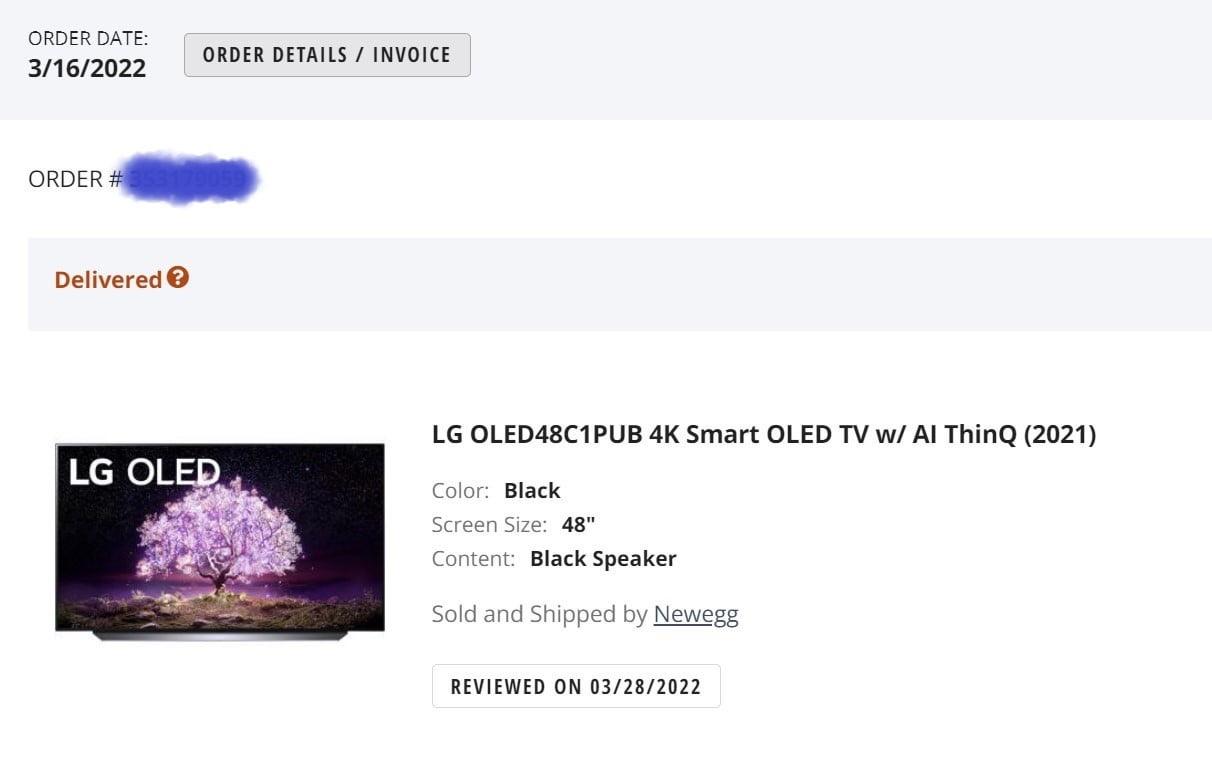Open the Newegg seller link
The height and width of the screenshot is (784, 1212).
696,614
